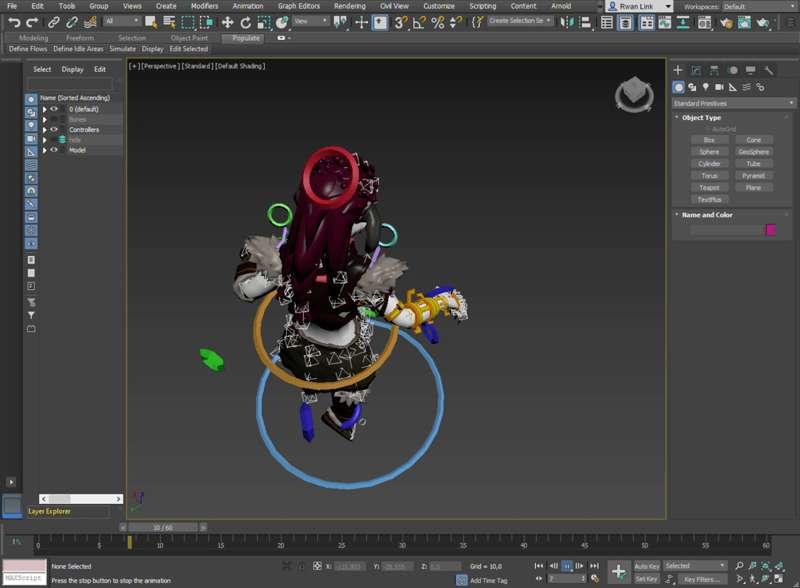Open the Workspaces Default dropdown
The image size is (800, 588).
[759, 7]
